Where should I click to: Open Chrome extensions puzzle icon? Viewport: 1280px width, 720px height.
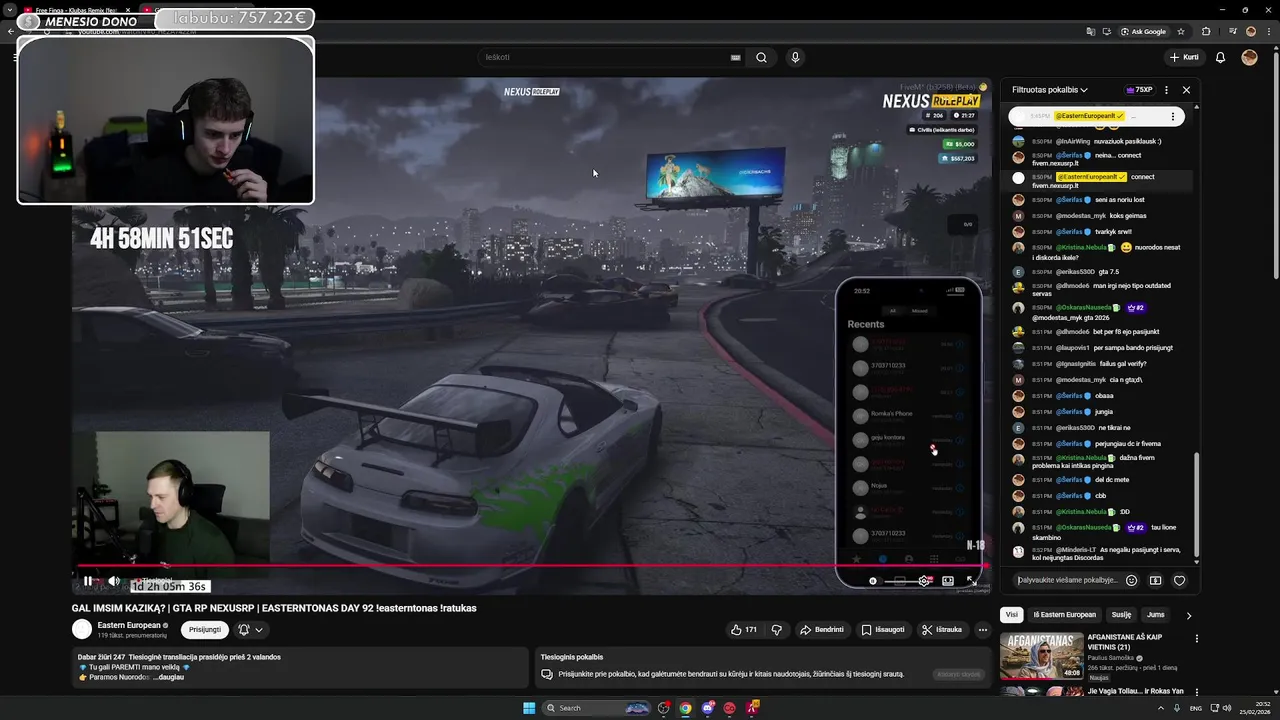pyautogui.click(x=1206, y=31)
